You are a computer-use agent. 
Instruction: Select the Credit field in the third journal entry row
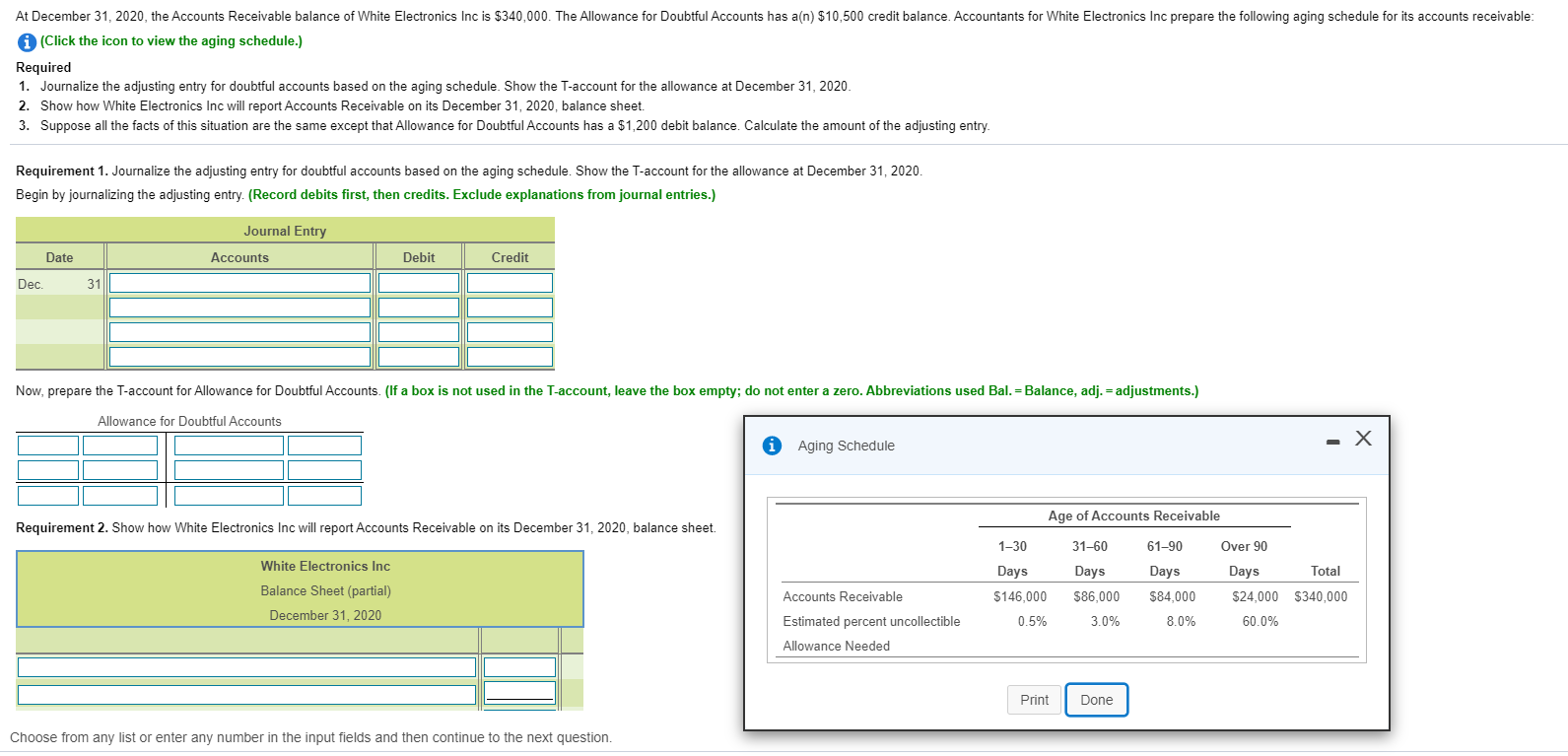[510, 332]
